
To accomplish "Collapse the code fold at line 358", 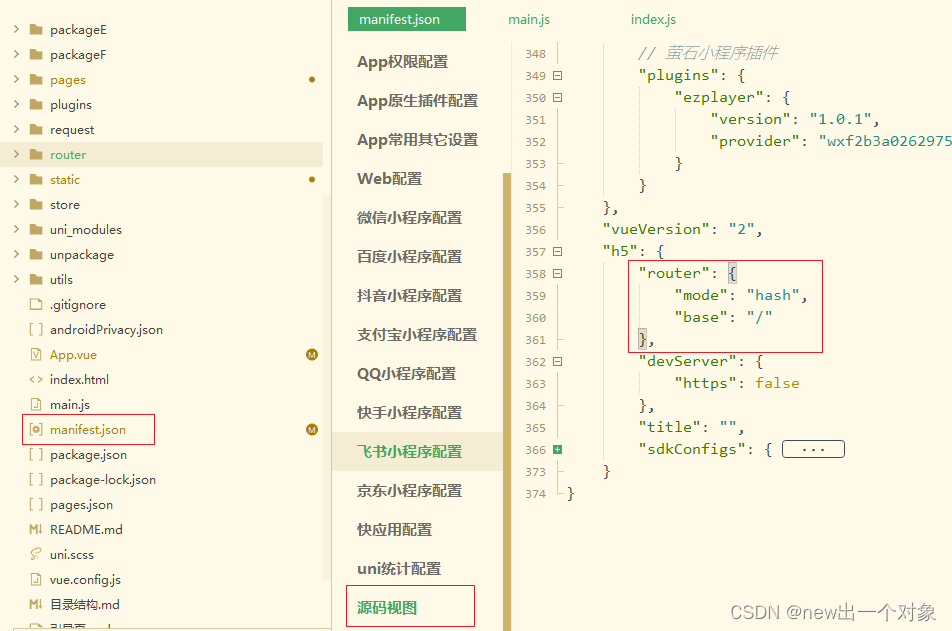I will click(x=557, y=272).
